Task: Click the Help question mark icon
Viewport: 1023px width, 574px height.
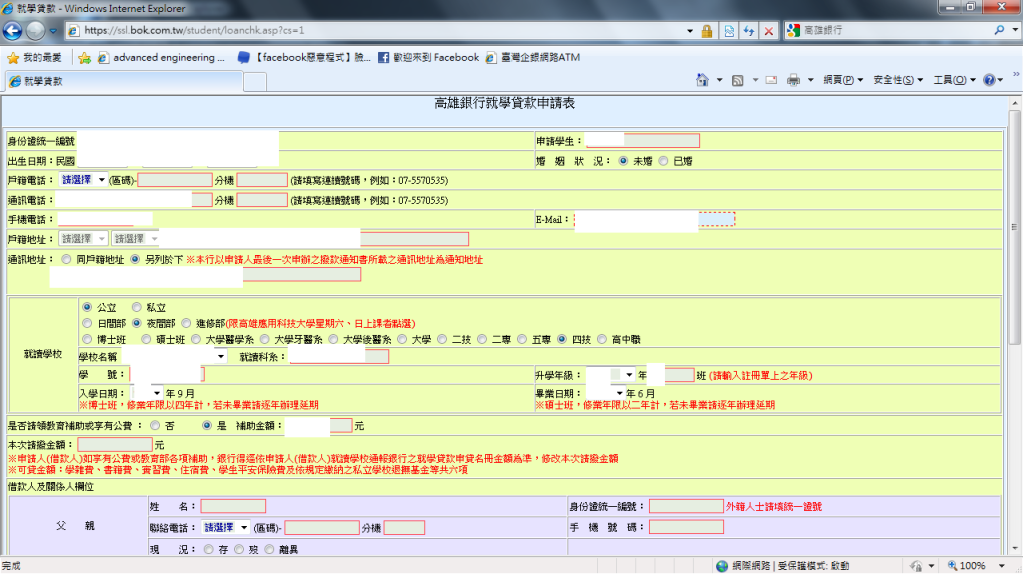Action: (990, 80)
